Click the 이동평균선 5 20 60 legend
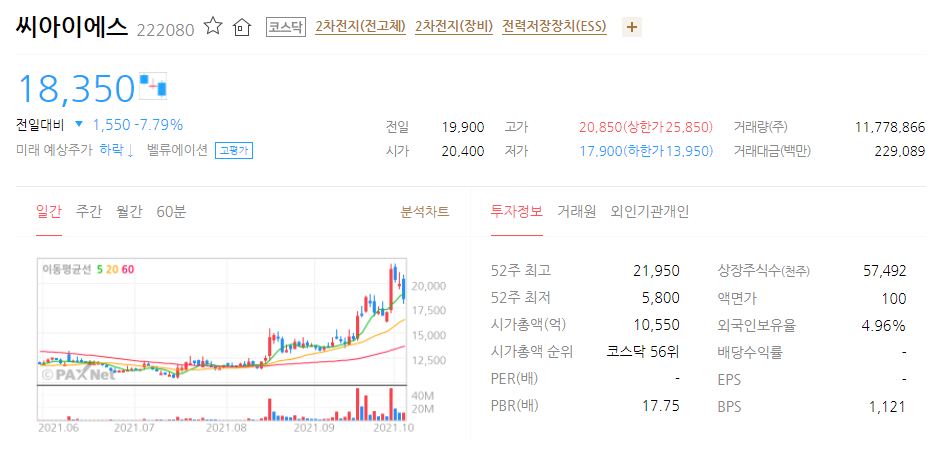The image size is (940, 455). [x=88, y=270]
